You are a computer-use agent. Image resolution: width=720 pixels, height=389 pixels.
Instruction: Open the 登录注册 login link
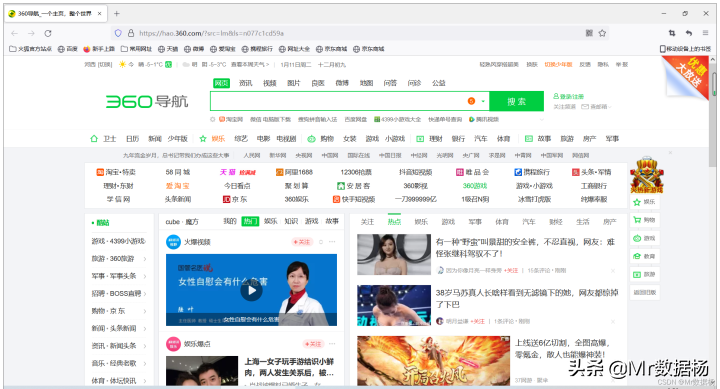[x=568, y=96]
